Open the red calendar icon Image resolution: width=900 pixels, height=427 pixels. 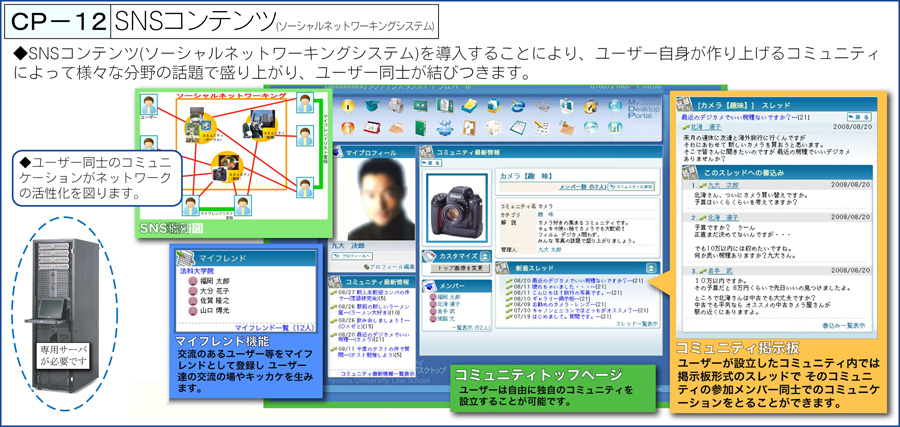click(372, 128)
